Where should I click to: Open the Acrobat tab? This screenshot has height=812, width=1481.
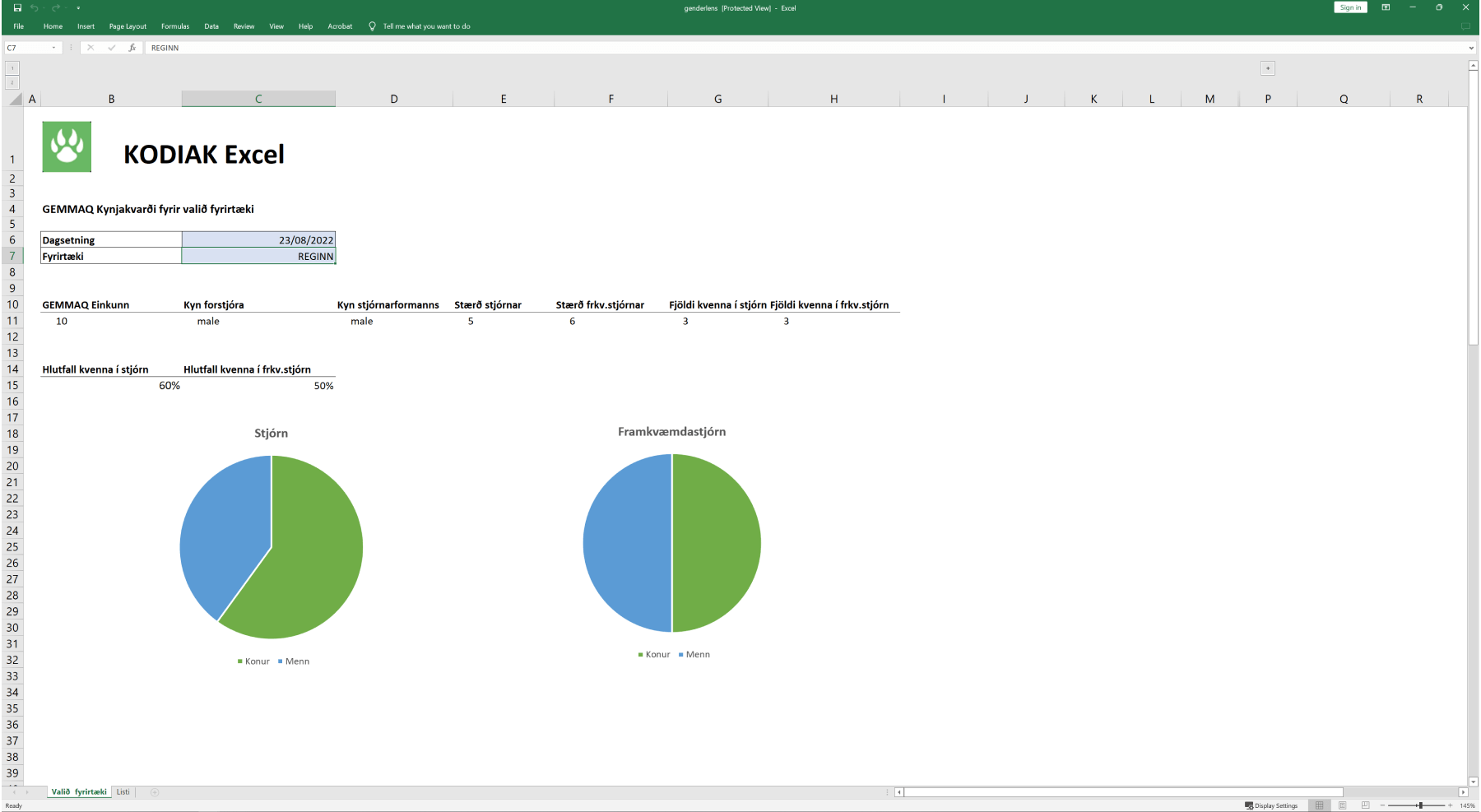(x=340, y=26)
